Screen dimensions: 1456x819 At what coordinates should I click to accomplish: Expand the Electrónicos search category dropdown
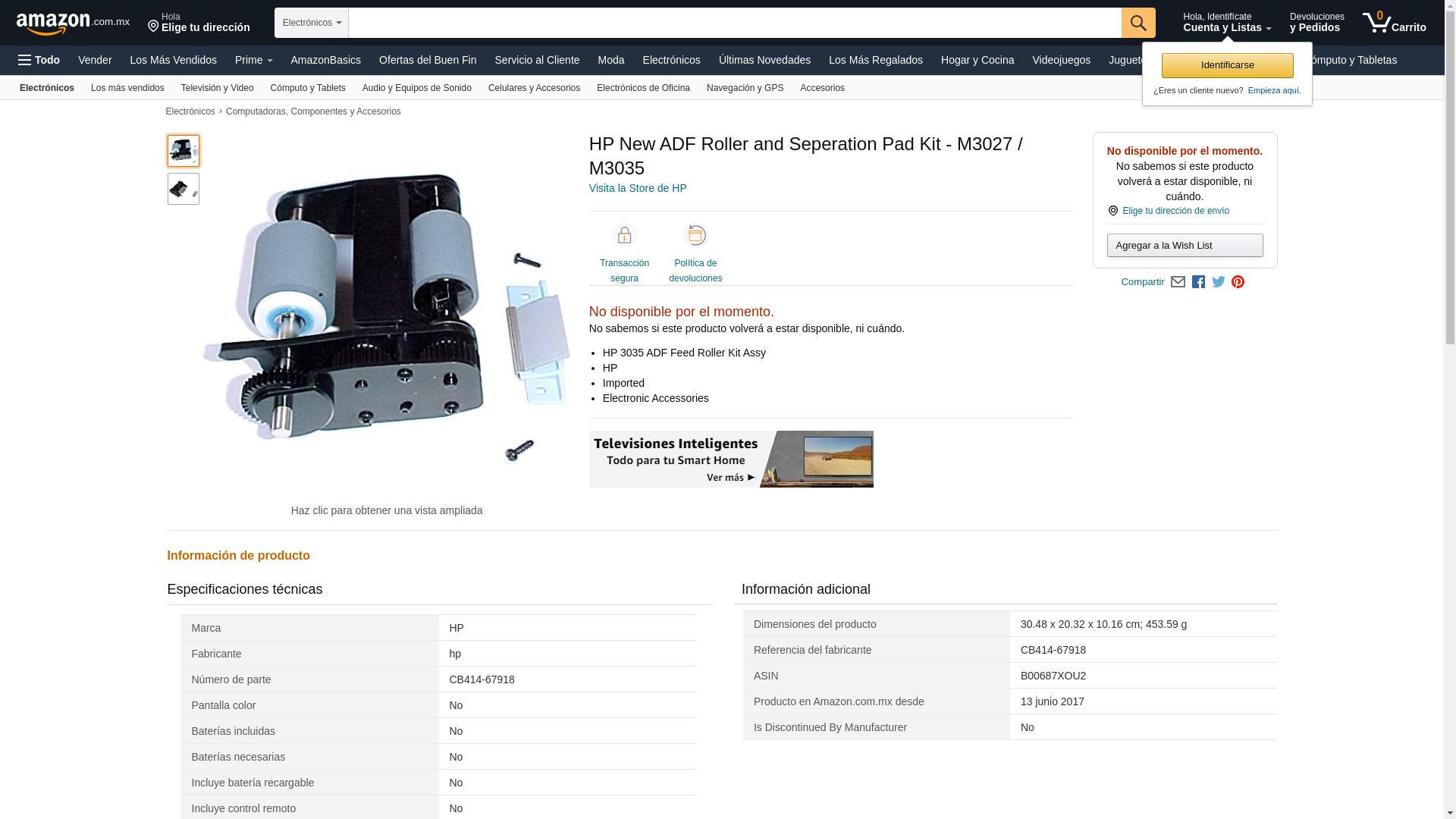[x=312, y=23]
